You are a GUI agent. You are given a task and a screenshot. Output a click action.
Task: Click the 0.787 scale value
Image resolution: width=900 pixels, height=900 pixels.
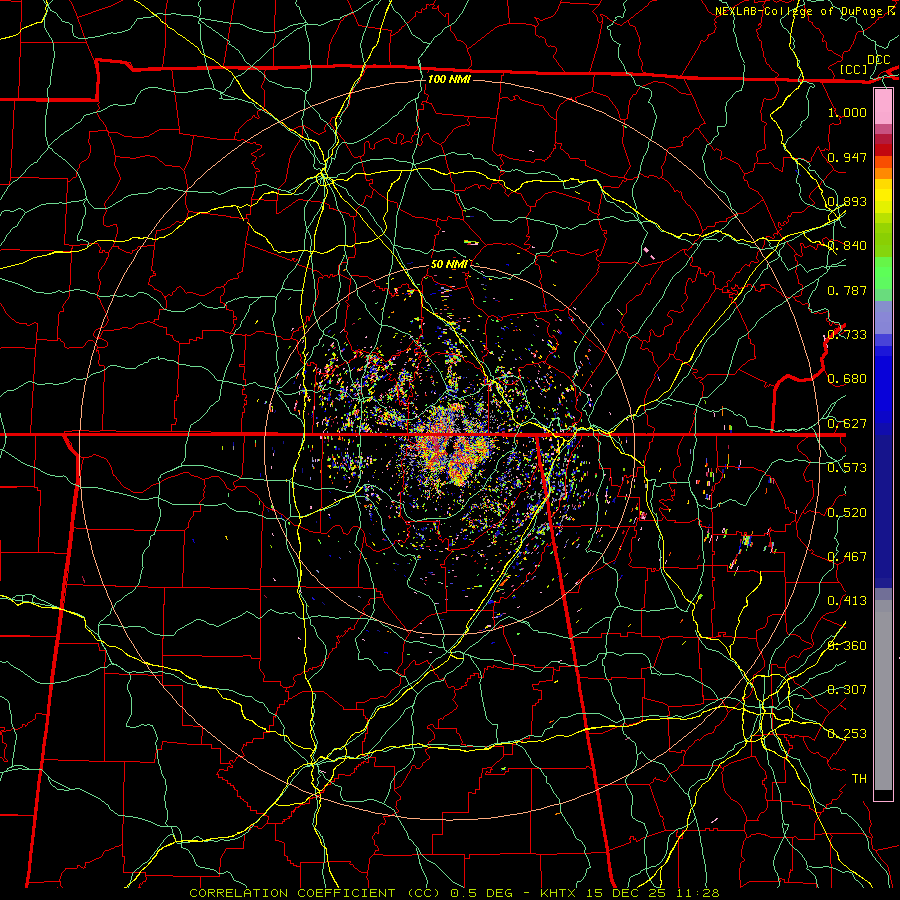(847, 290)
